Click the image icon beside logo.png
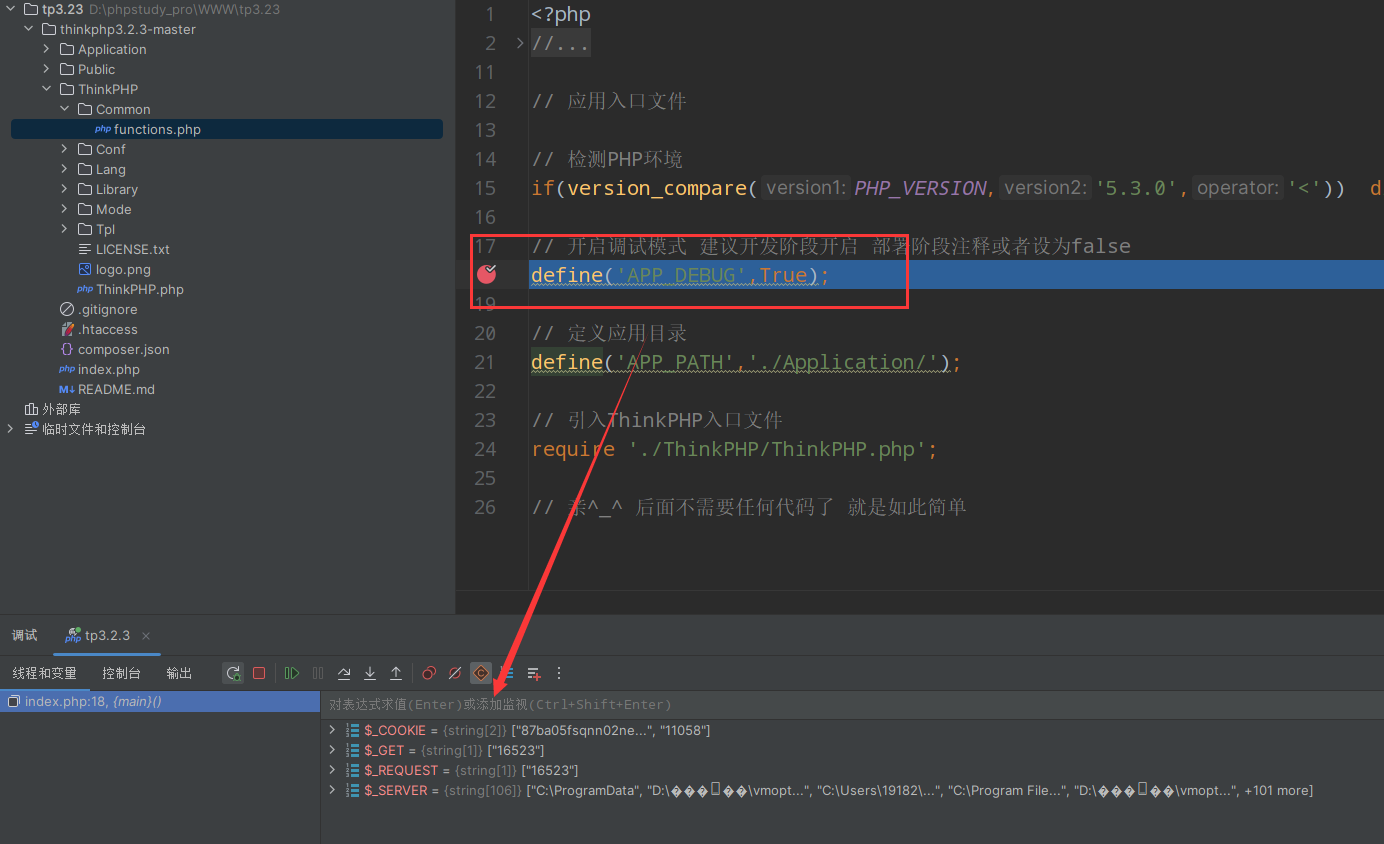Screen dimensions: 1384x844 [x=86, y=269]
